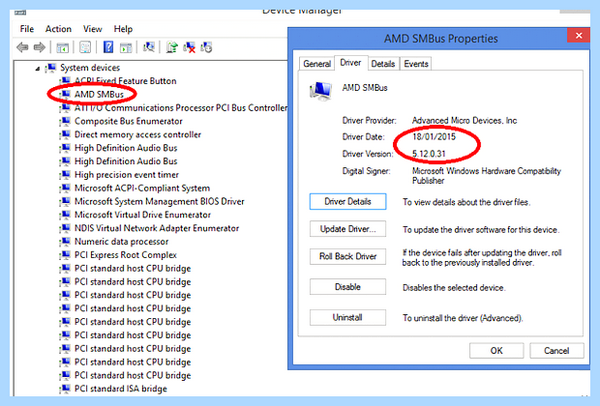Click the Uninstall device icon with red X
Image resolution: width=600 pixels, height=406 pixels.
point(189,47)
